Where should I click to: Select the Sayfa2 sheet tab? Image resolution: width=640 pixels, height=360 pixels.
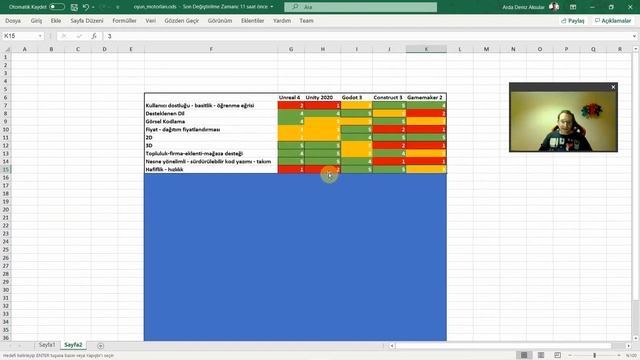tap(73, 345)
